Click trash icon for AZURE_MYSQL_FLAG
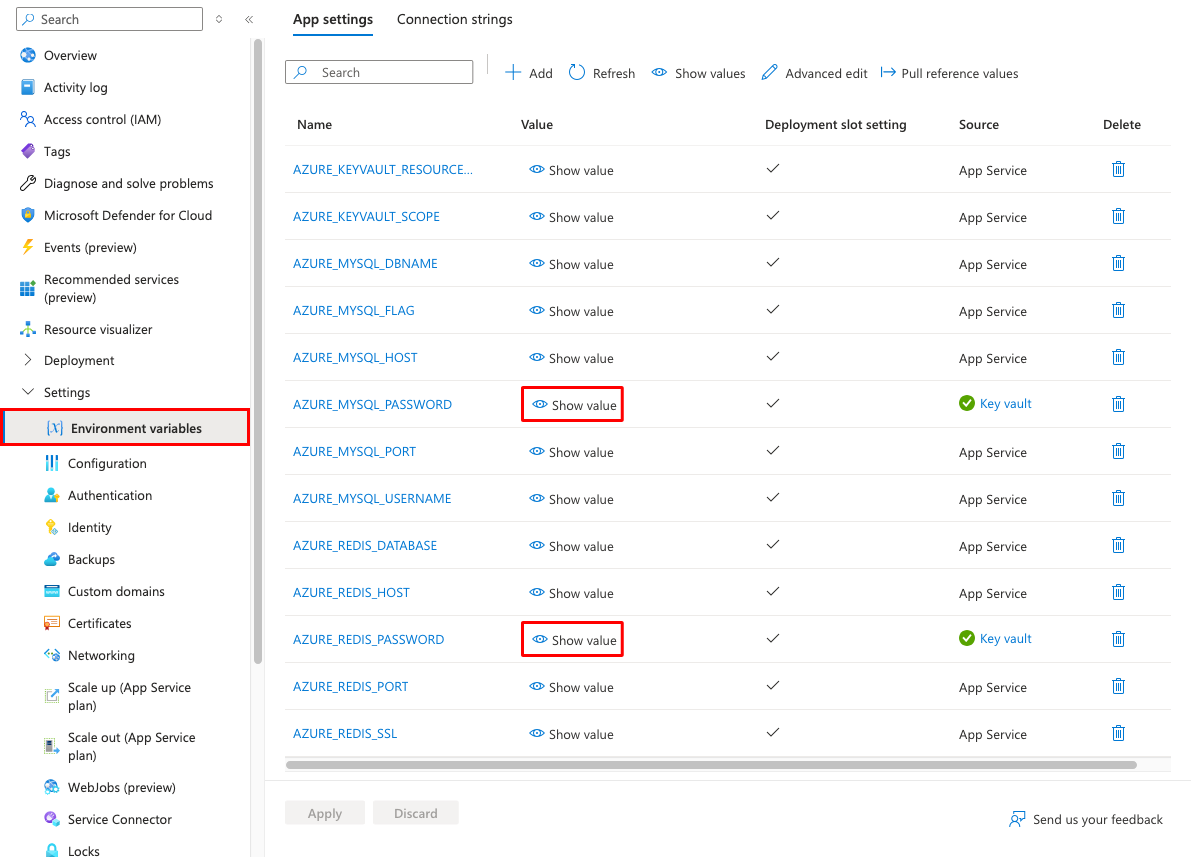1191x857 pixels. coord(1118,311)
